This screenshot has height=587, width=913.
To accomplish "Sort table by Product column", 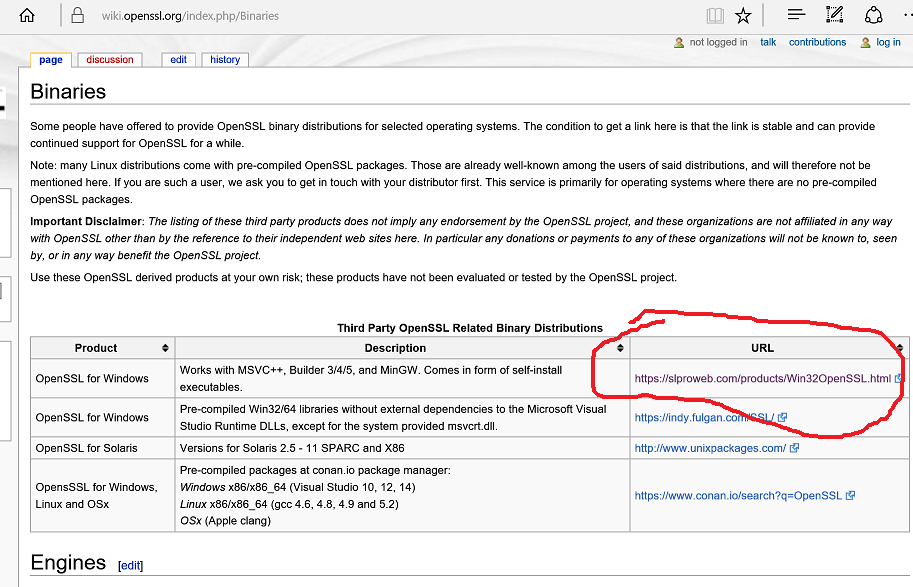I will coord(165,348).
